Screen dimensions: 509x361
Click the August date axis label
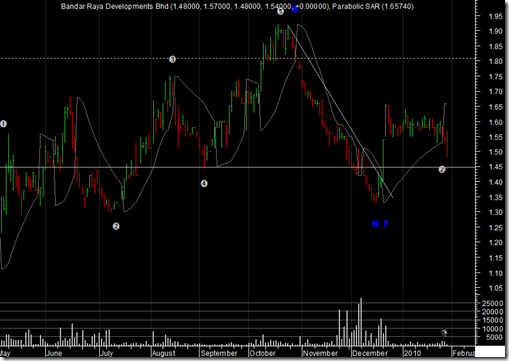pos(164,353)
